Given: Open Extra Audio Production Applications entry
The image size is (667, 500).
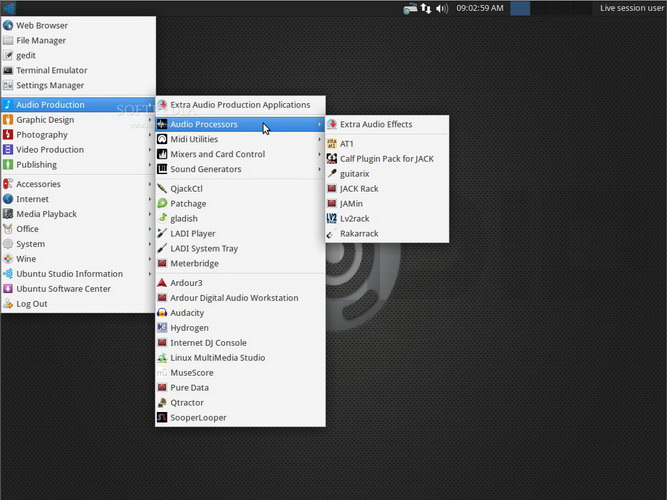Looking at the screenshot, I should tap(240, 105).
